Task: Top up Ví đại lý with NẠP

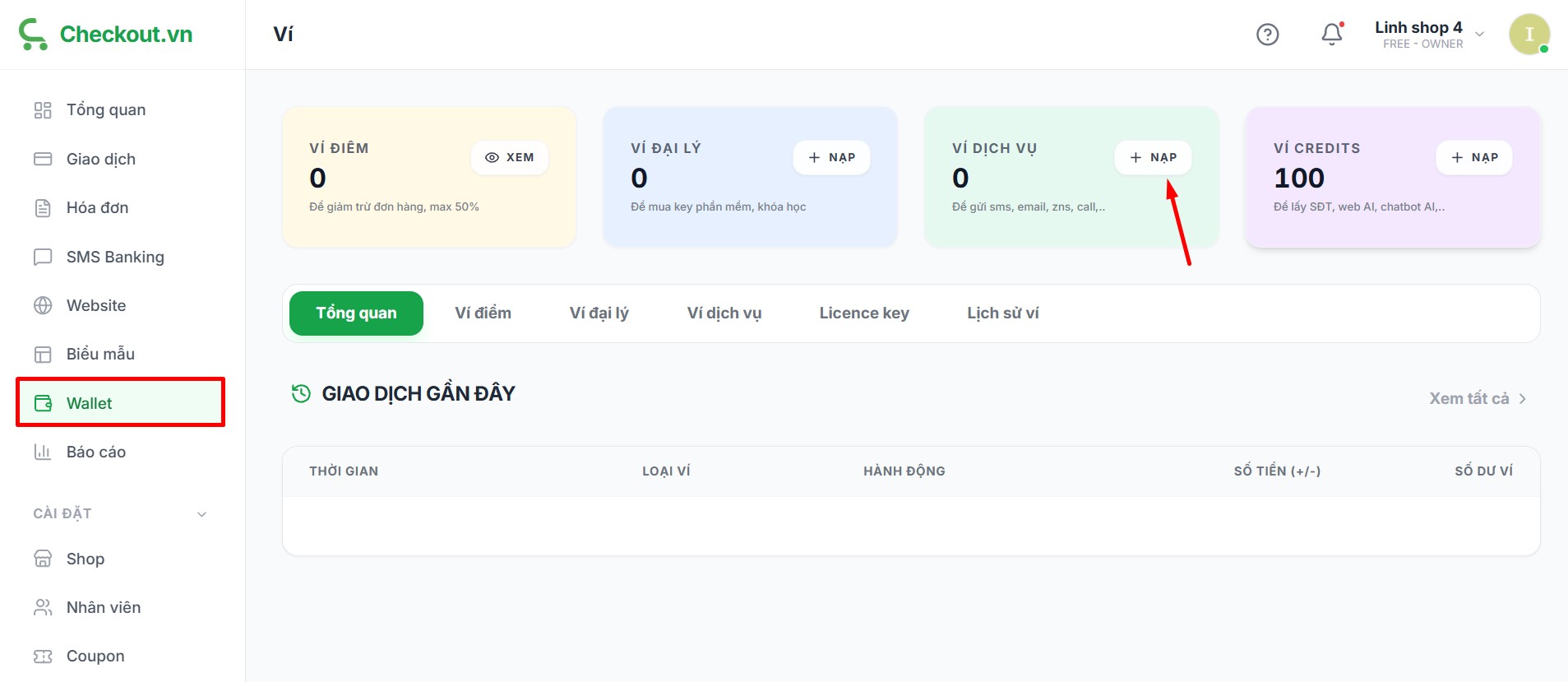Action: (831, 157)
